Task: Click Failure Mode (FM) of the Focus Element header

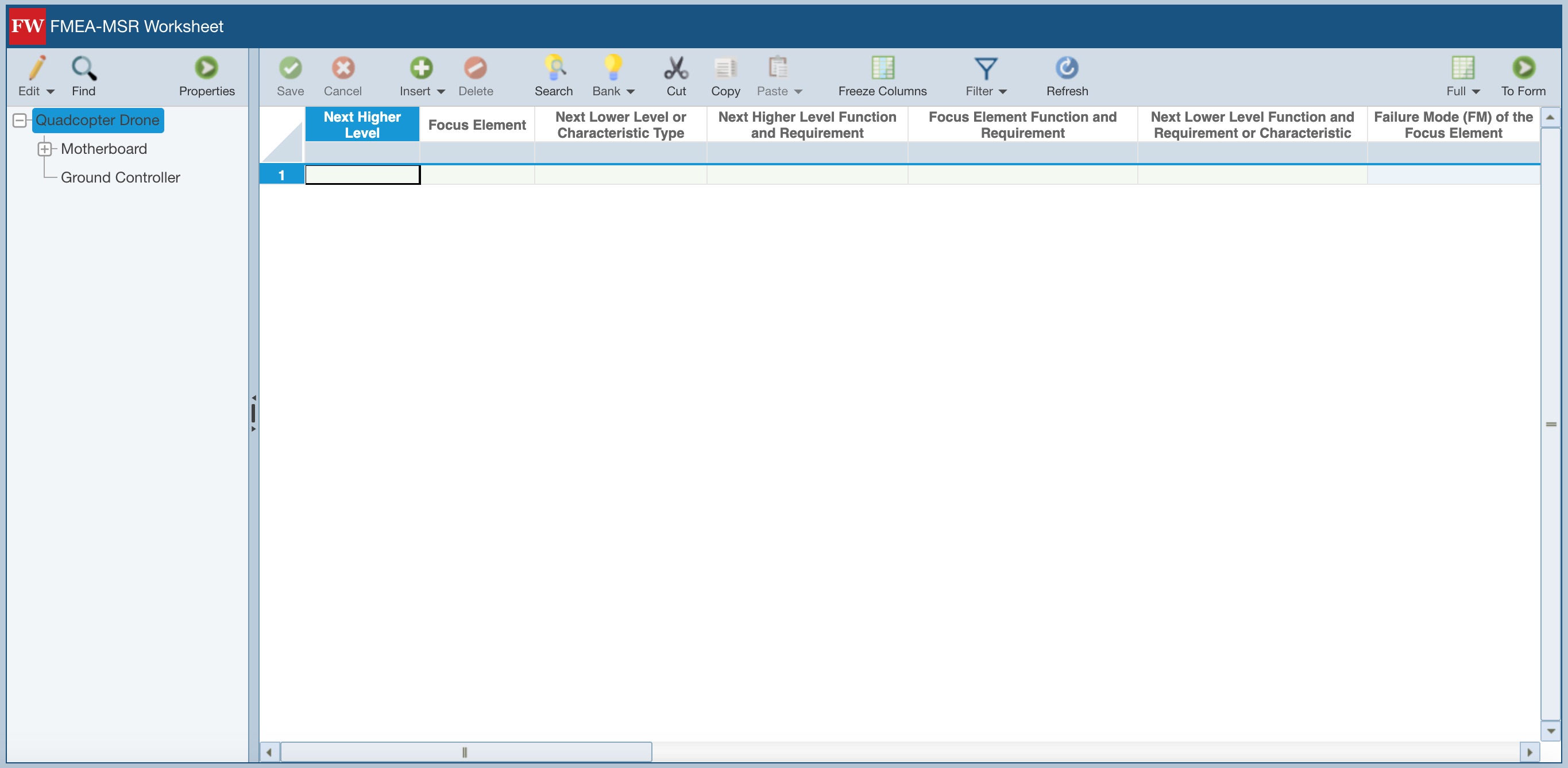Action: pos(1453,125)
